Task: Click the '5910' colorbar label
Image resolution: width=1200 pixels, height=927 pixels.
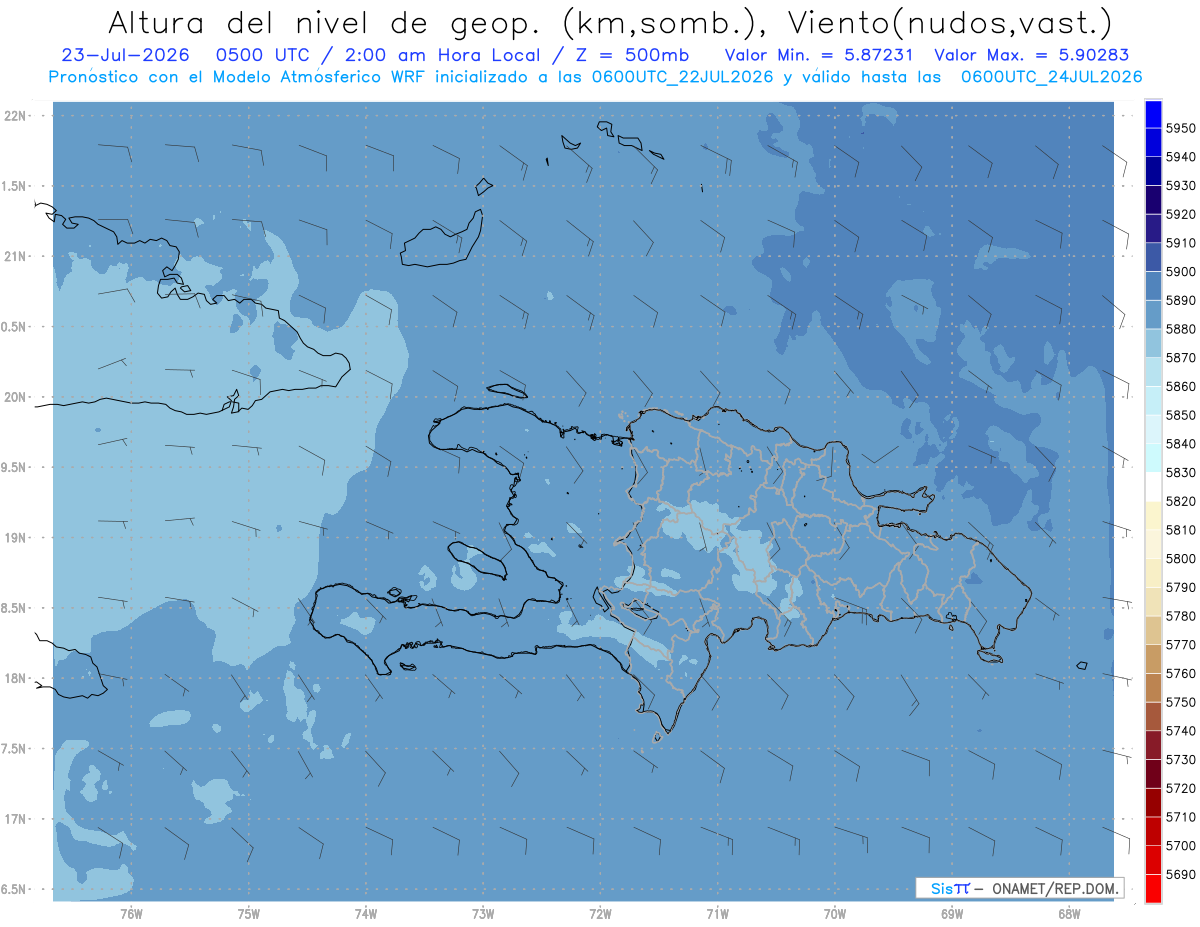Action: point(1180,243)
